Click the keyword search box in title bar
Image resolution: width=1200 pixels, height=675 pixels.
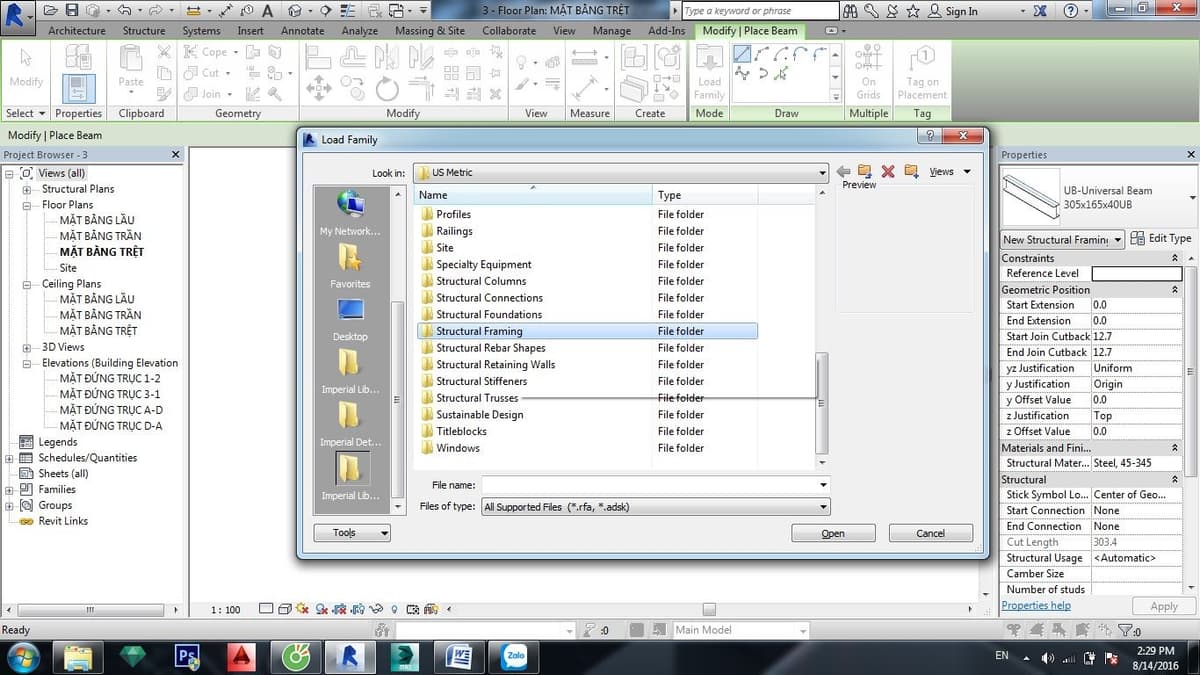pyautogui.click(x=760, y=11)
